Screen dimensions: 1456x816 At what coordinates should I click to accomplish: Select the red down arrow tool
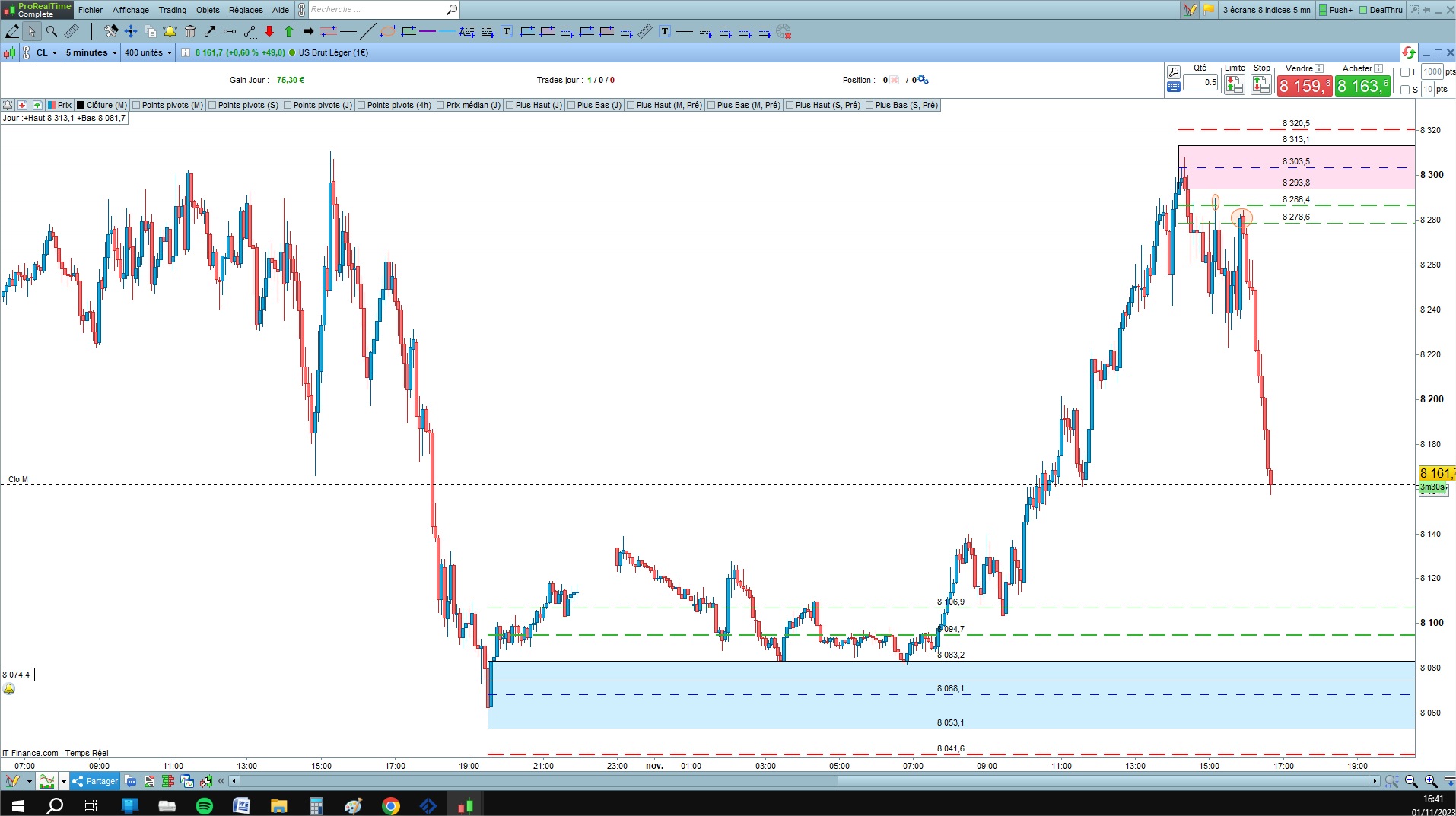[x=269, y=31]
